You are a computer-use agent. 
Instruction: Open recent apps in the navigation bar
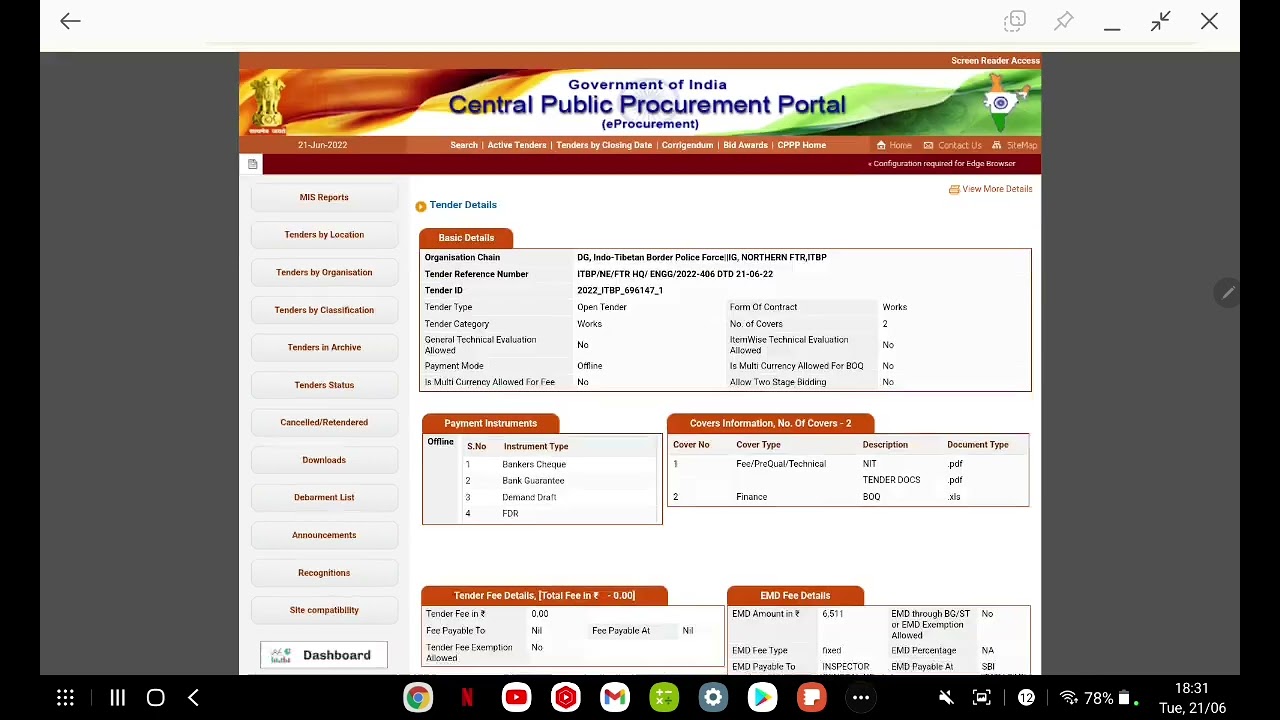(x=117, y=698)
